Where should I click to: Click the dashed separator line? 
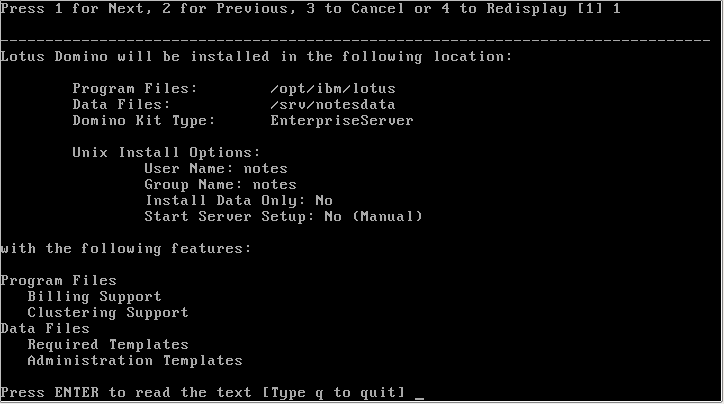tap(355, 41)
